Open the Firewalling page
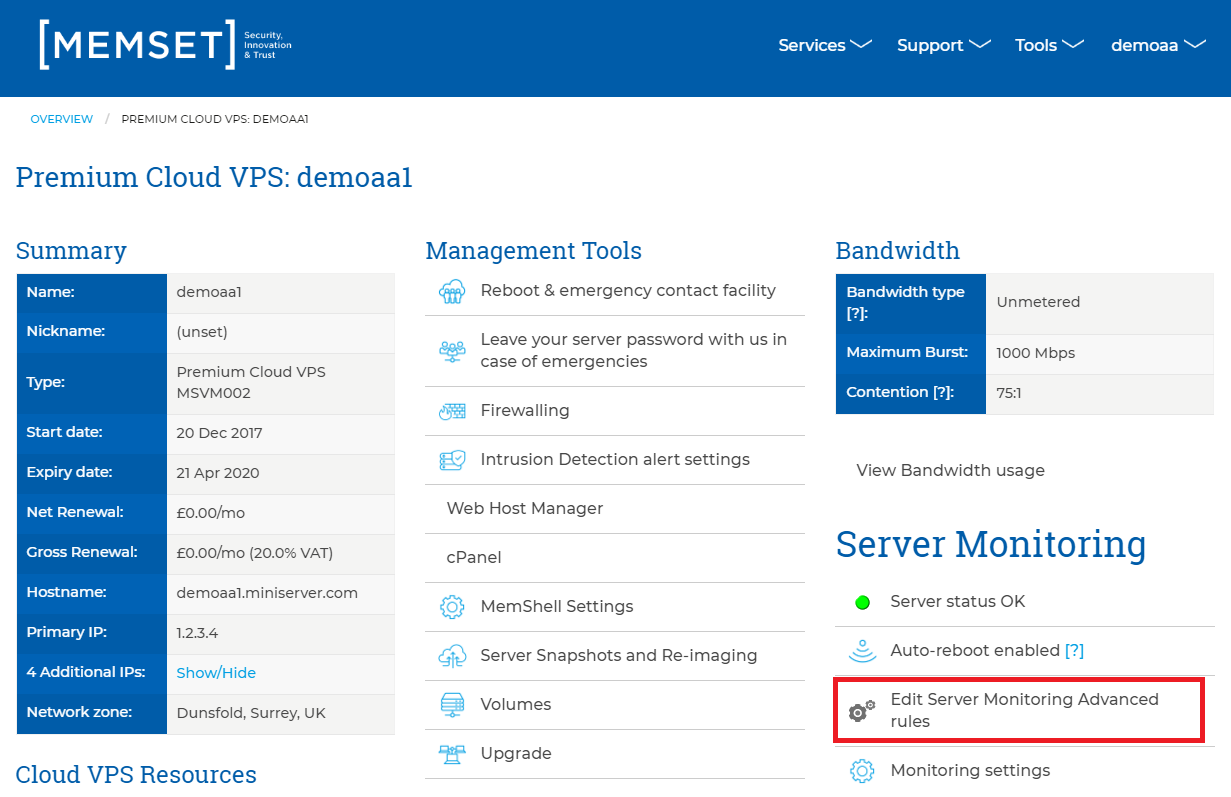Image resolution: width=1231 pixels, height=797 pixels. click(525, 411)
